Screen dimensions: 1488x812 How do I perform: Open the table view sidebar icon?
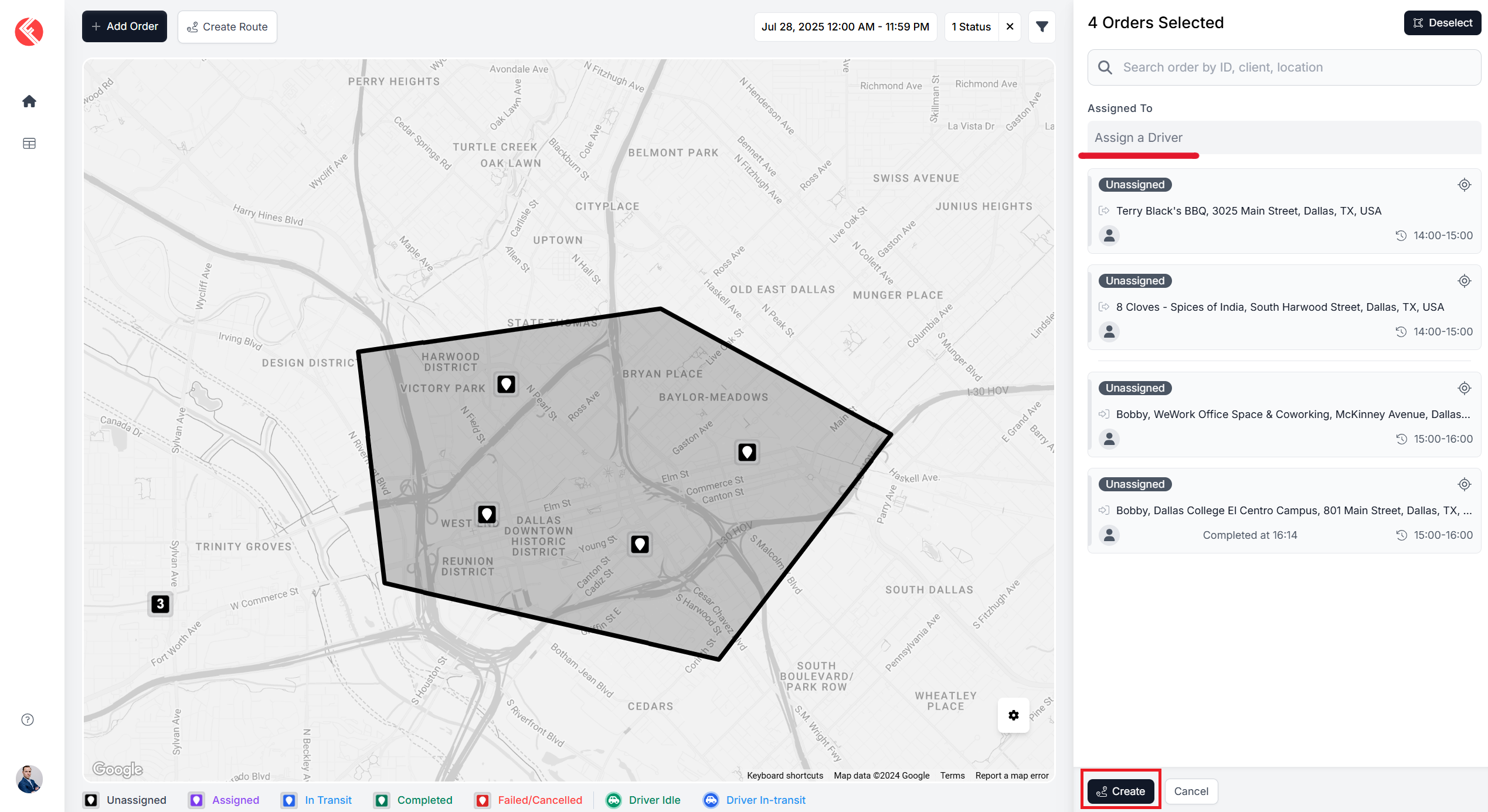(x=29, y=144)
